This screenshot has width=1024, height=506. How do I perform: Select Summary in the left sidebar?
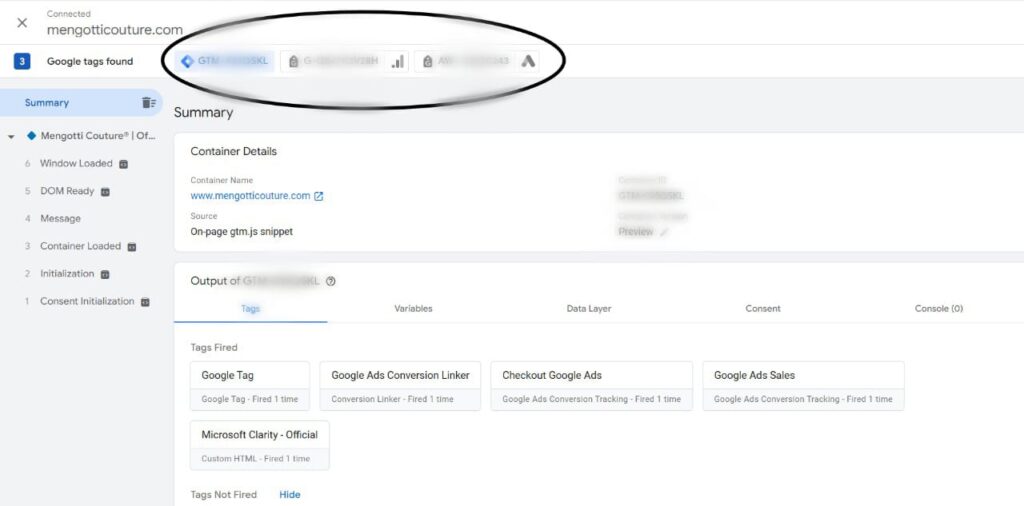46,103
